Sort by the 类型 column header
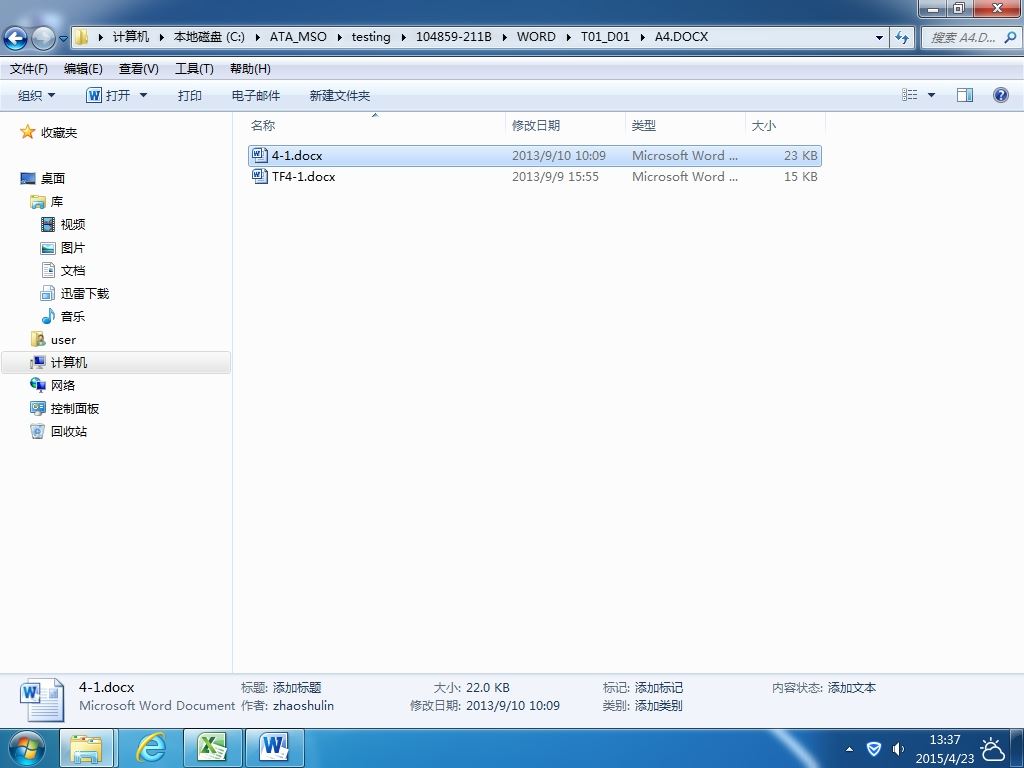Image resolution: width=1024 pixels, height=768 pixels. pyautogui.click(x=684, y=125)
